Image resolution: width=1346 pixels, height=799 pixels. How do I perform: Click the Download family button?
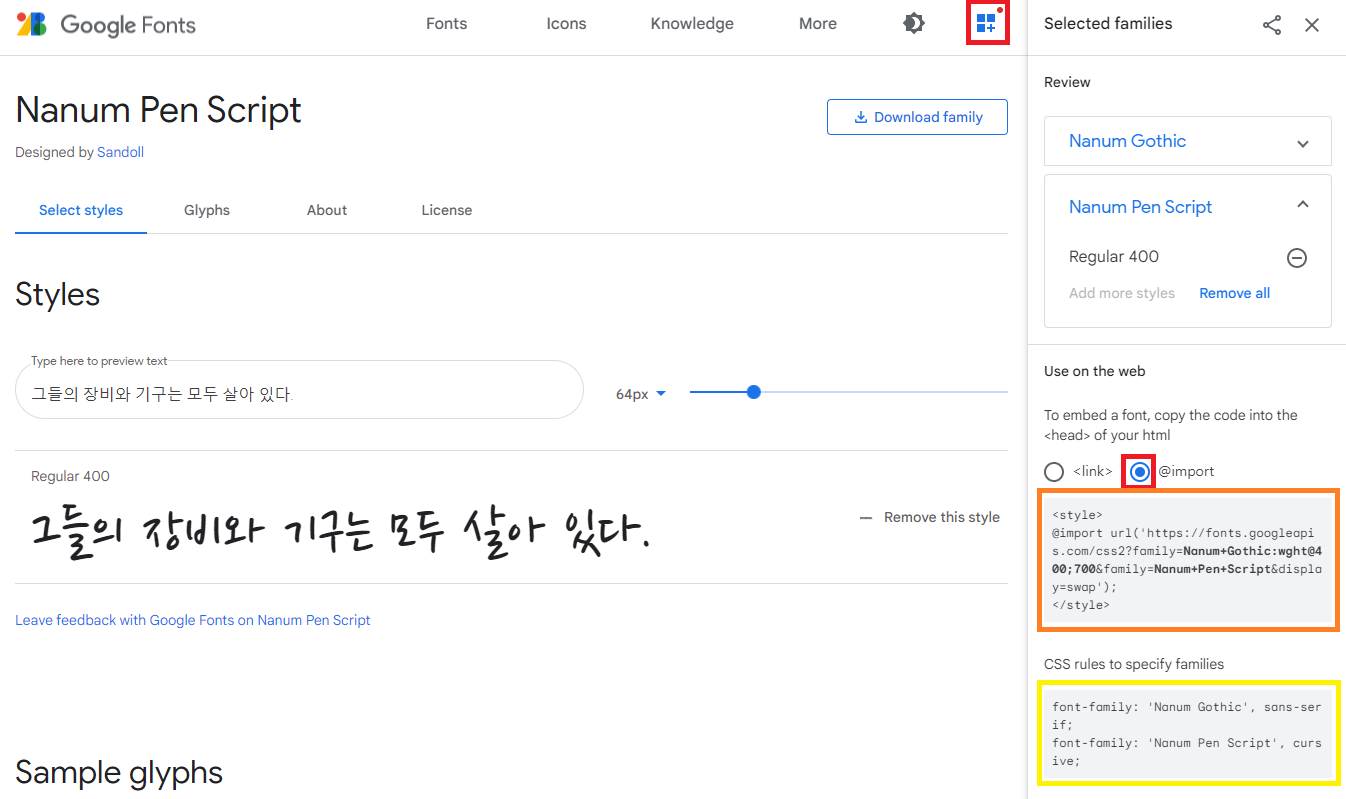pos(917,117)
